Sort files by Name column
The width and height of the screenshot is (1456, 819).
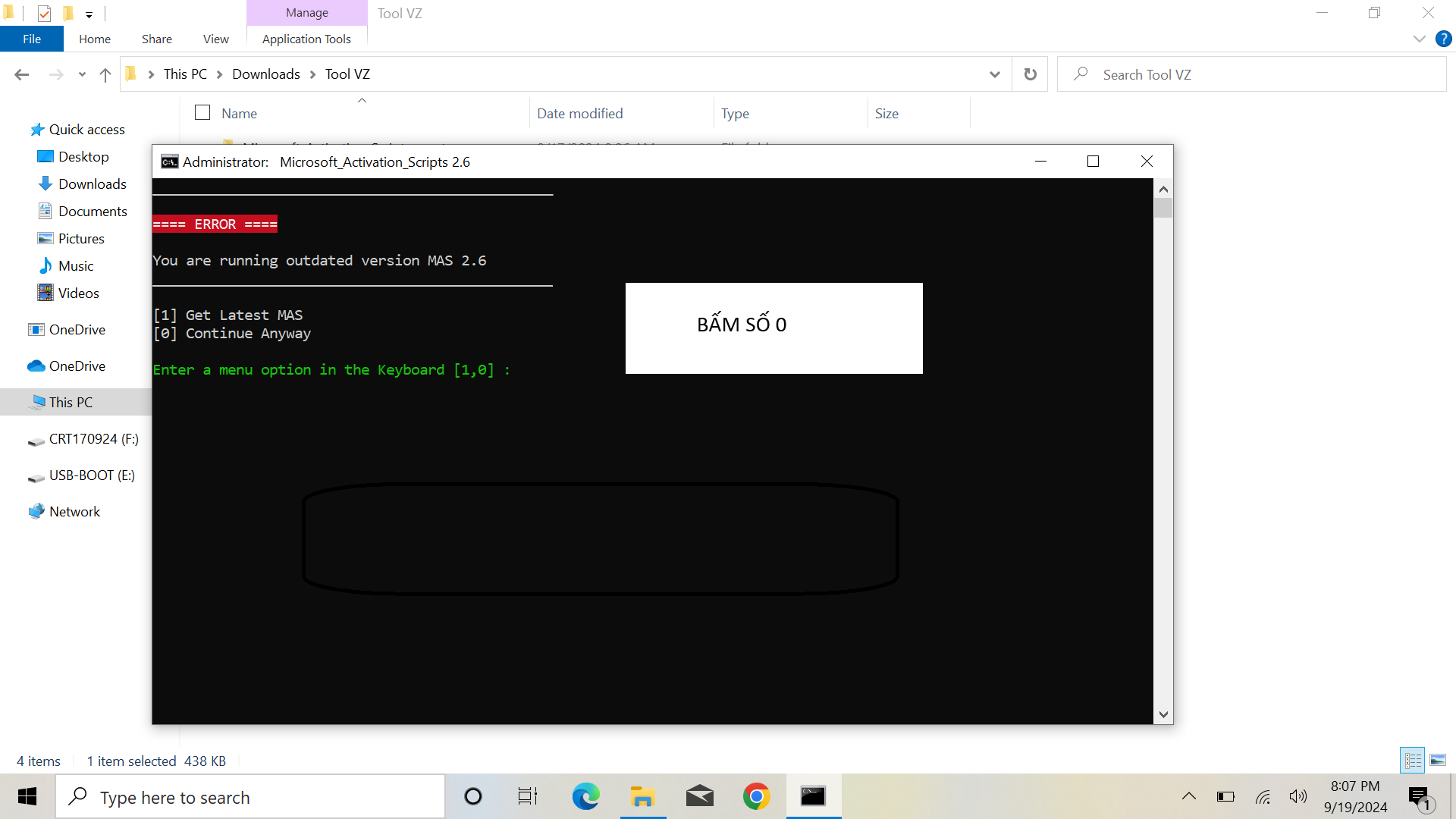pos(240,113)
